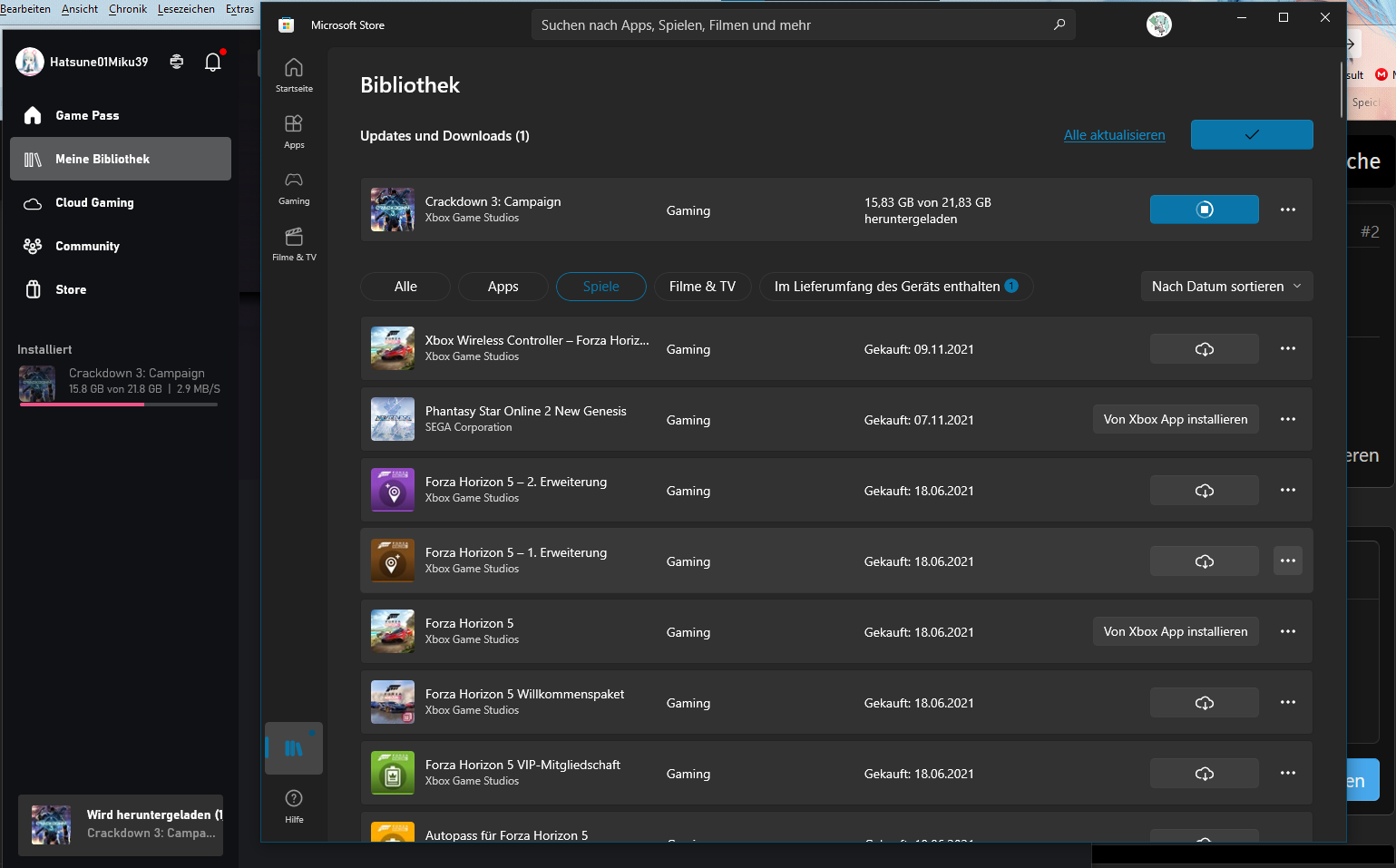
Task: Download Forza Horizon 5 – 1. Erweiterung
Action: (x=1204, y=561)
